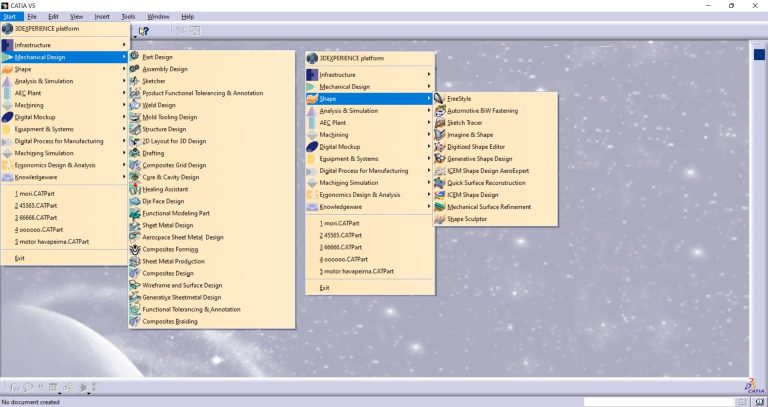Launch Assembly Design via its icon
Viewport: 768px width, 407px height.
[x=135, y=69]
